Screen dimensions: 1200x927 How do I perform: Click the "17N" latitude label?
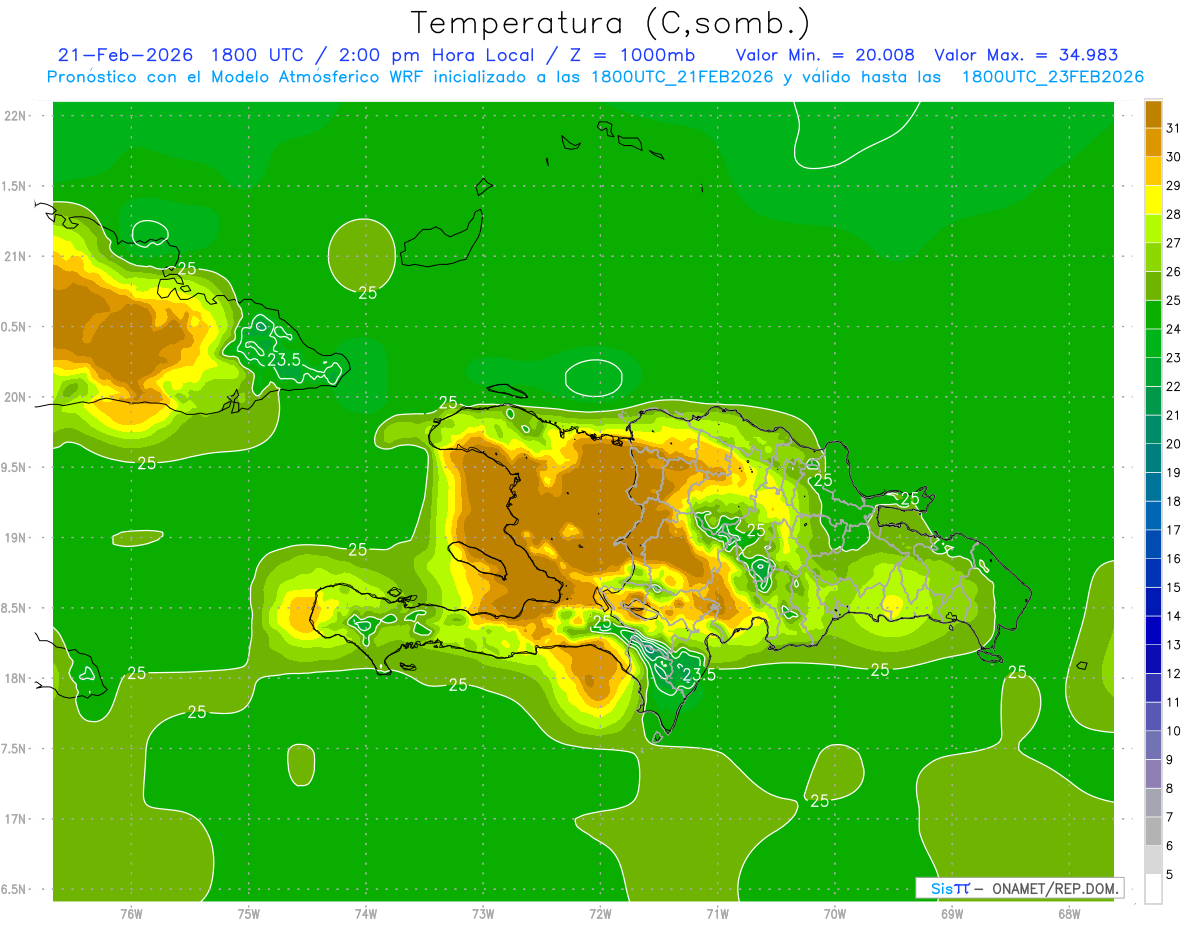coord(14,819)
